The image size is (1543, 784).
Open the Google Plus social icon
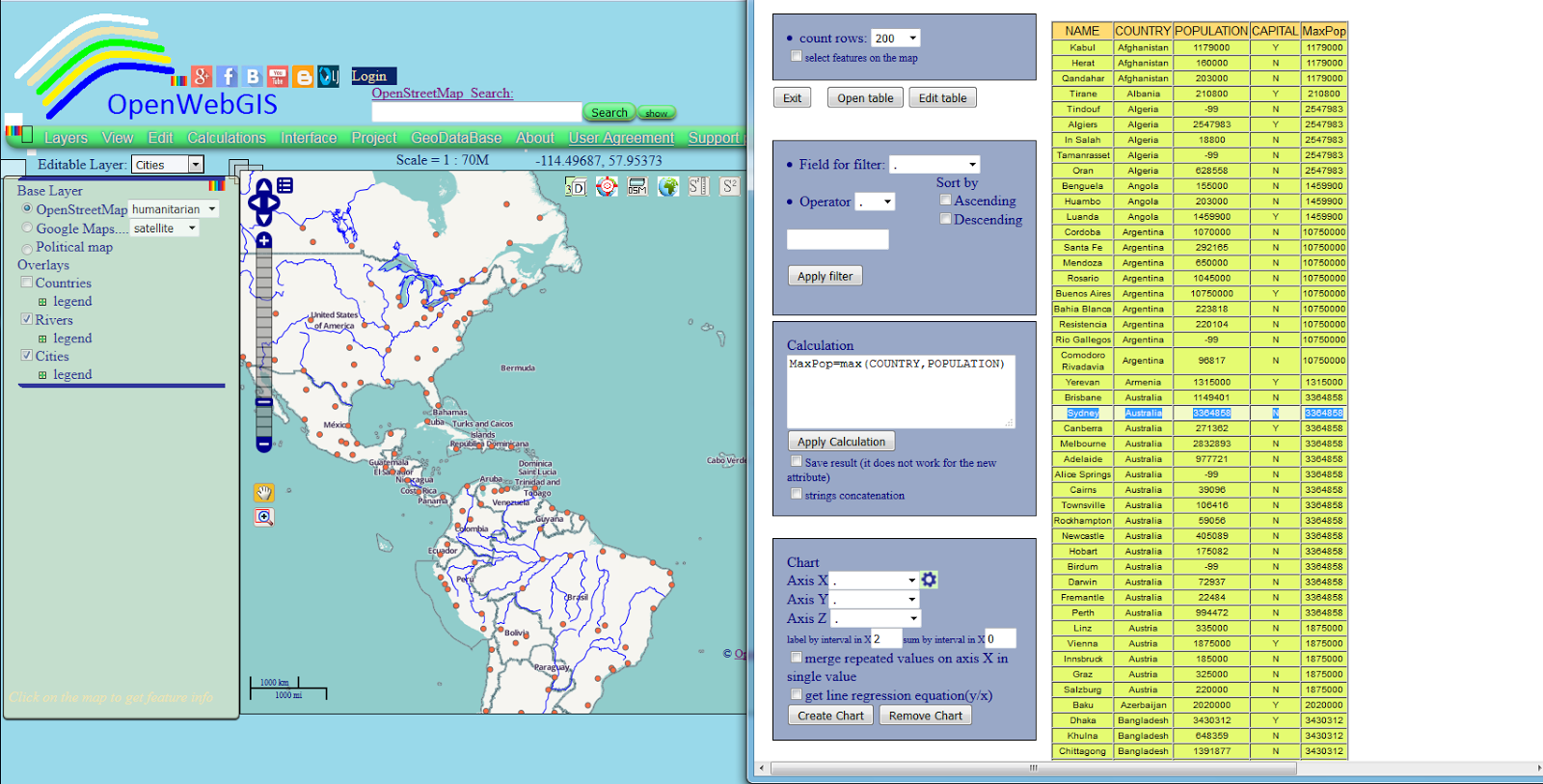(202, 76)
